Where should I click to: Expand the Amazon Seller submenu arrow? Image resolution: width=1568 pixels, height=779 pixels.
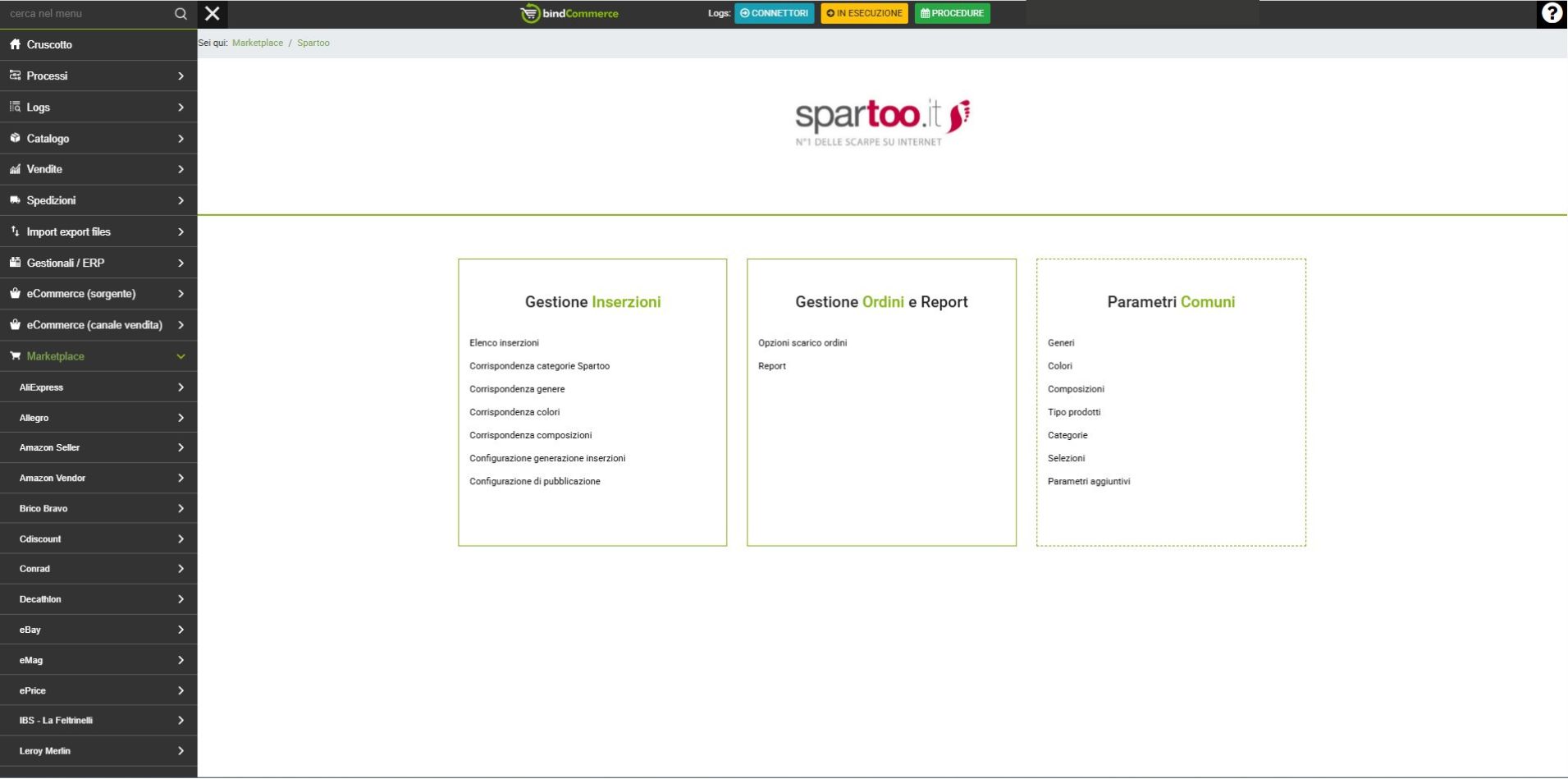coord(181,448)
